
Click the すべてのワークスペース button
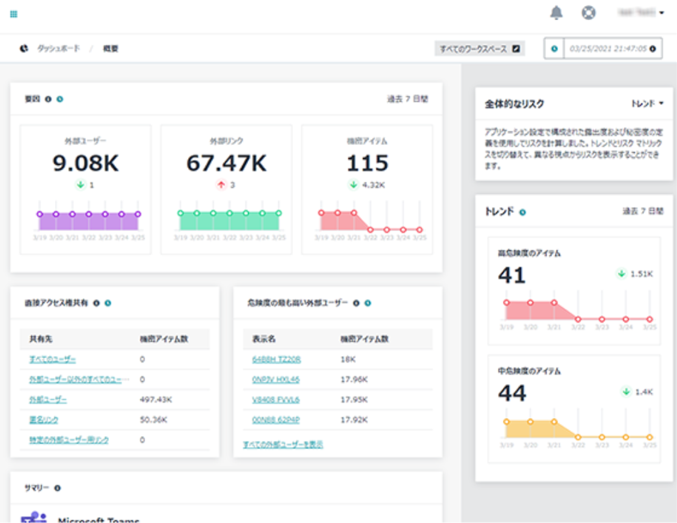(x=480, y=48)
